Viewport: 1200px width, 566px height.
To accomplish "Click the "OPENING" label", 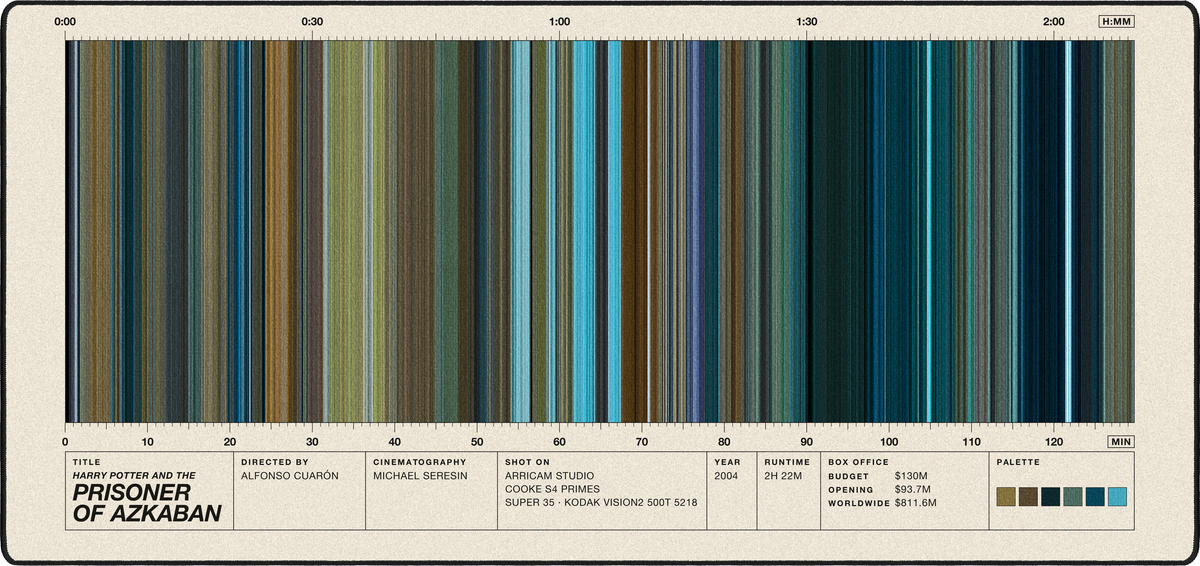I will coord(851,490).
